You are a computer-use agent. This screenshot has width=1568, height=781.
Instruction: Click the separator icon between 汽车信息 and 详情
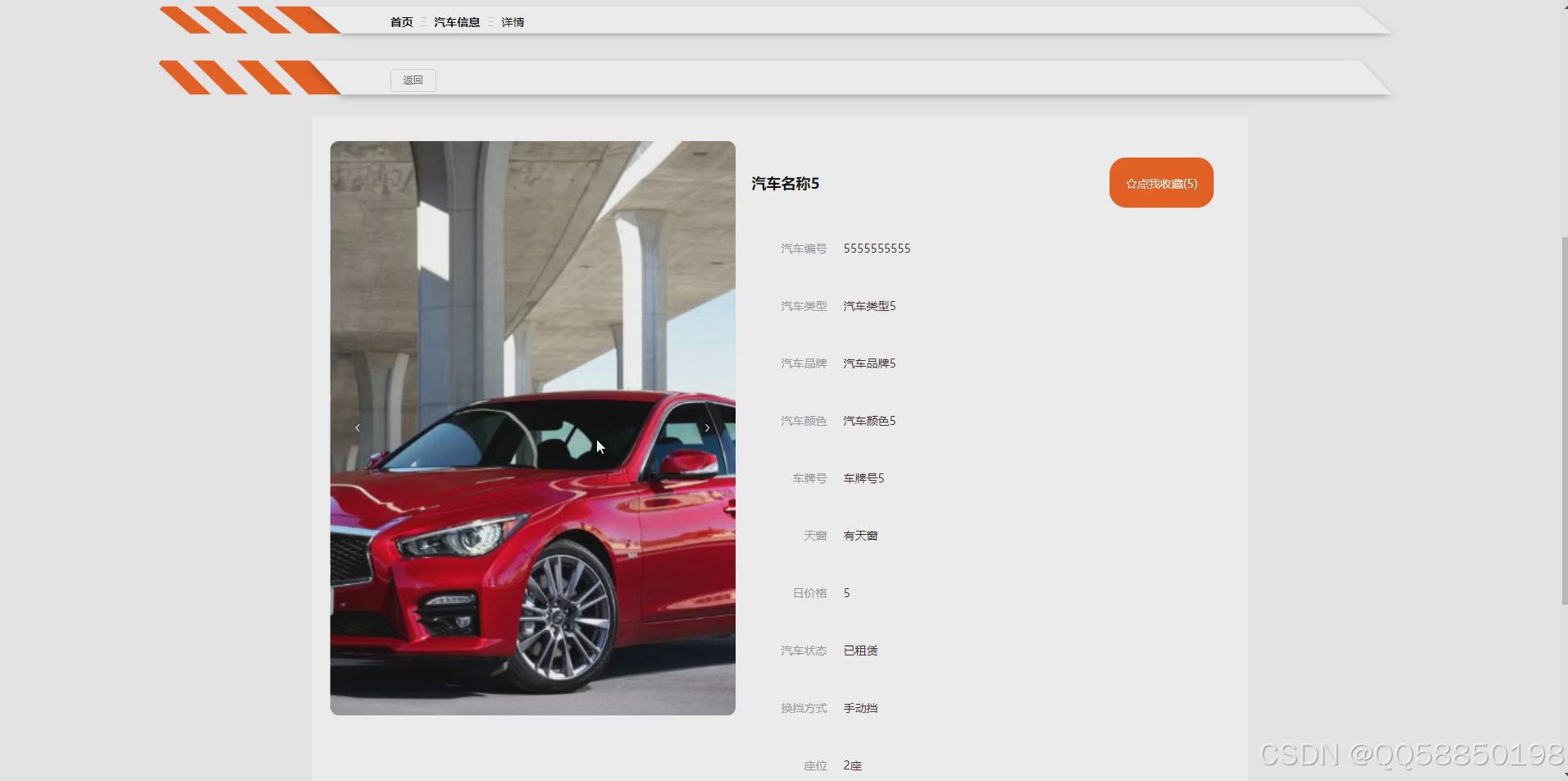(490, 22)
